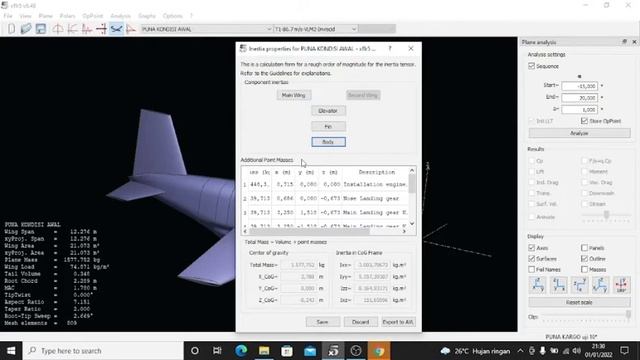The height and width of the screenshot is (360, 640).
Task: Open the Options menu
Action: coord(173,16)
